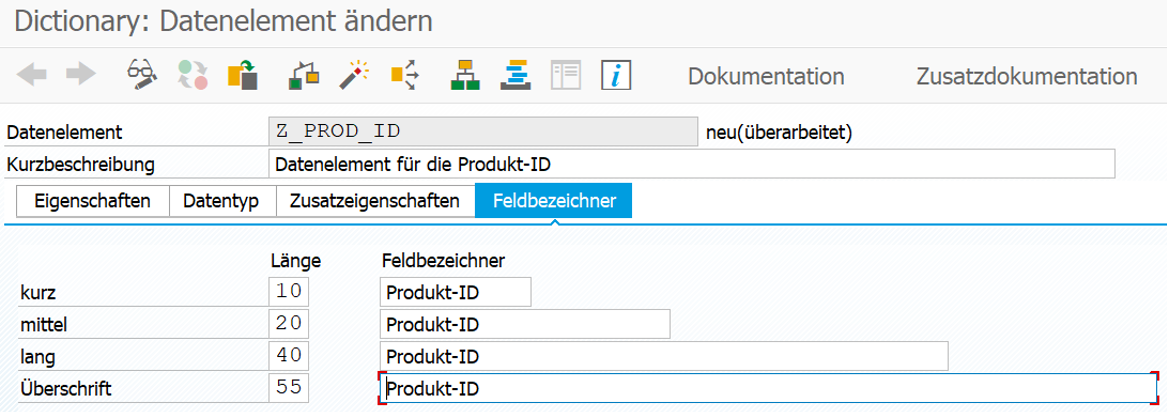The height and width of the screenshot is (412, 1167).
Task: Click the back arrow icon
Action: point(31,74)
